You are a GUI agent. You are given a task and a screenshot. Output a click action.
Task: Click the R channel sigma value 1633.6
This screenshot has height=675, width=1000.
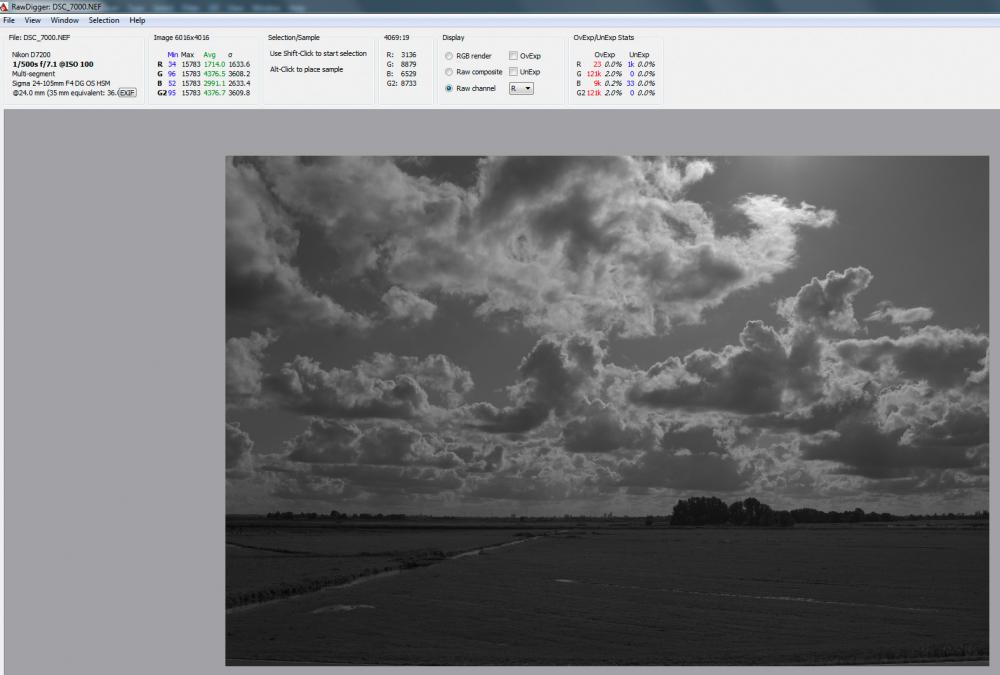239,64
